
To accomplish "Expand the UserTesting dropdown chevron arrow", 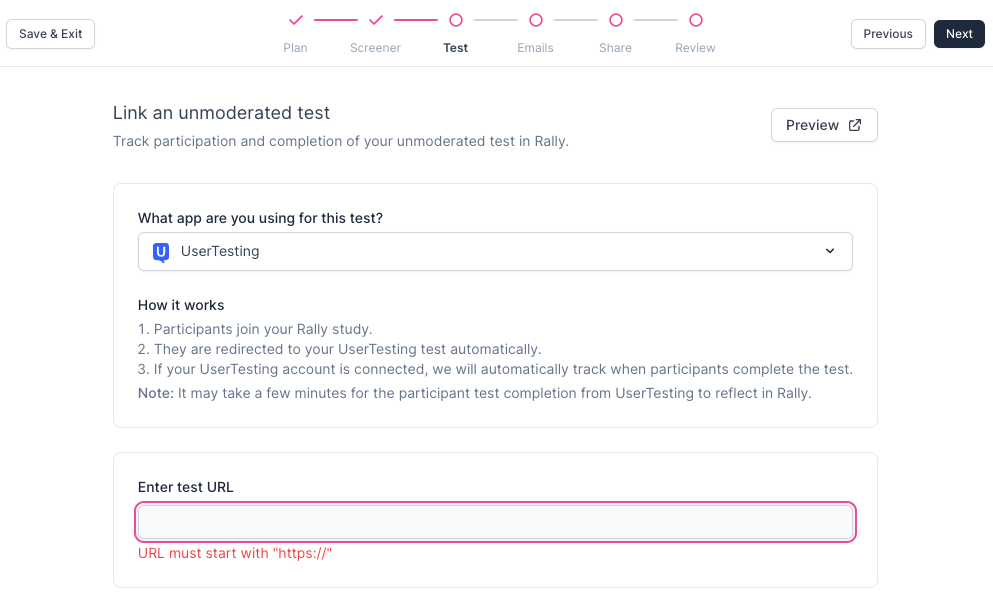I will (x=830, y=252).
